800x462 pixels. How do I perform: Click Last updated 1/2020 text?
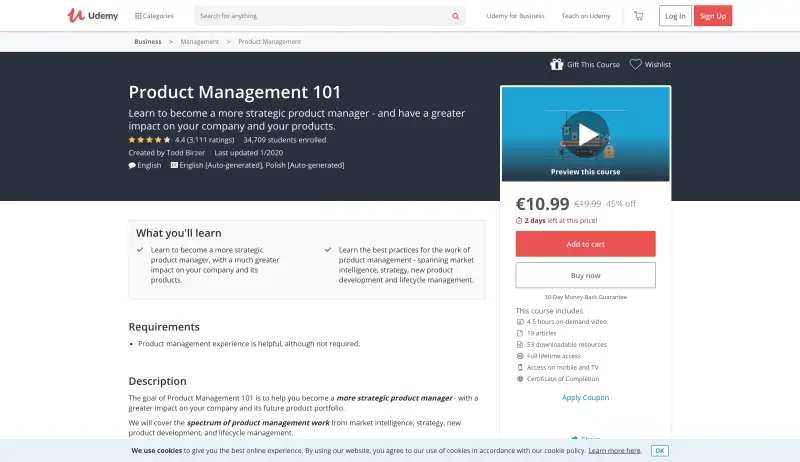(x=248, y=152)
